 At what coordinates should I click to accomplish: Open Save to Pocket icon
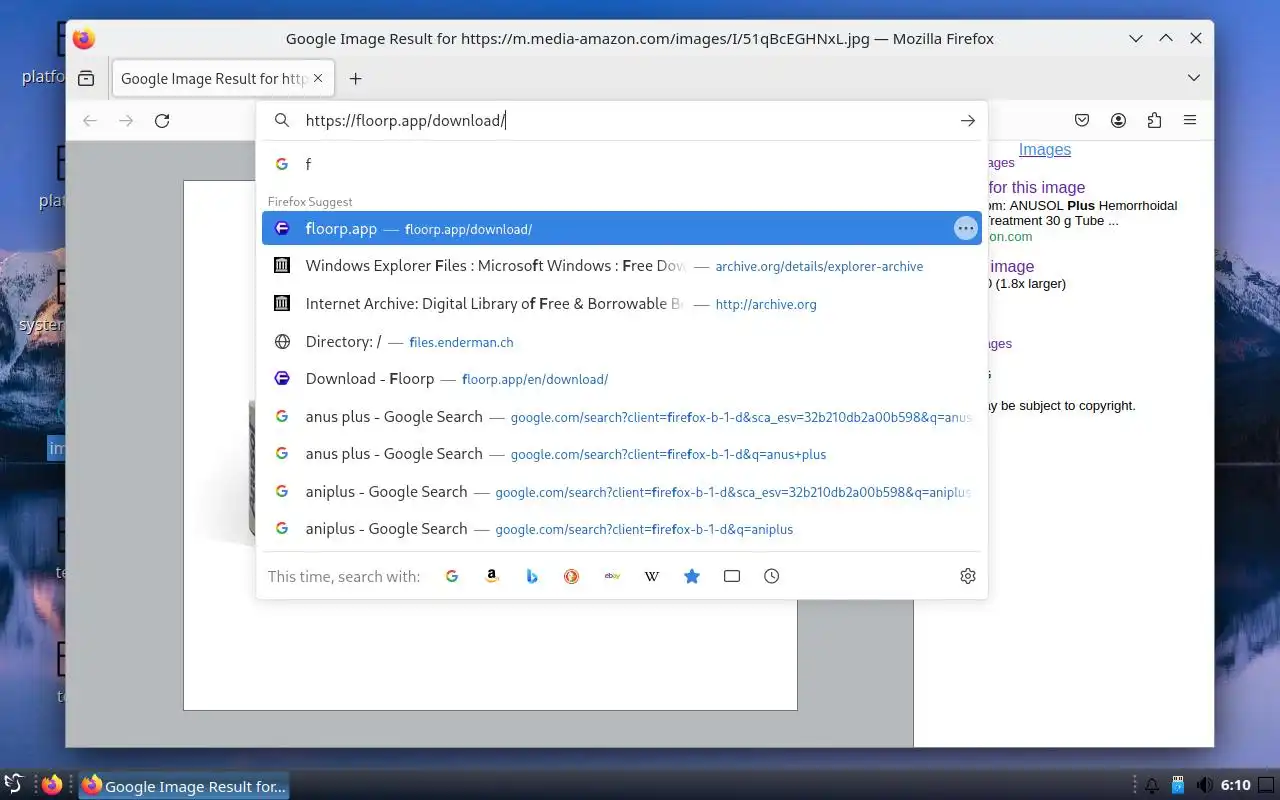click(x=1082, y=120)
